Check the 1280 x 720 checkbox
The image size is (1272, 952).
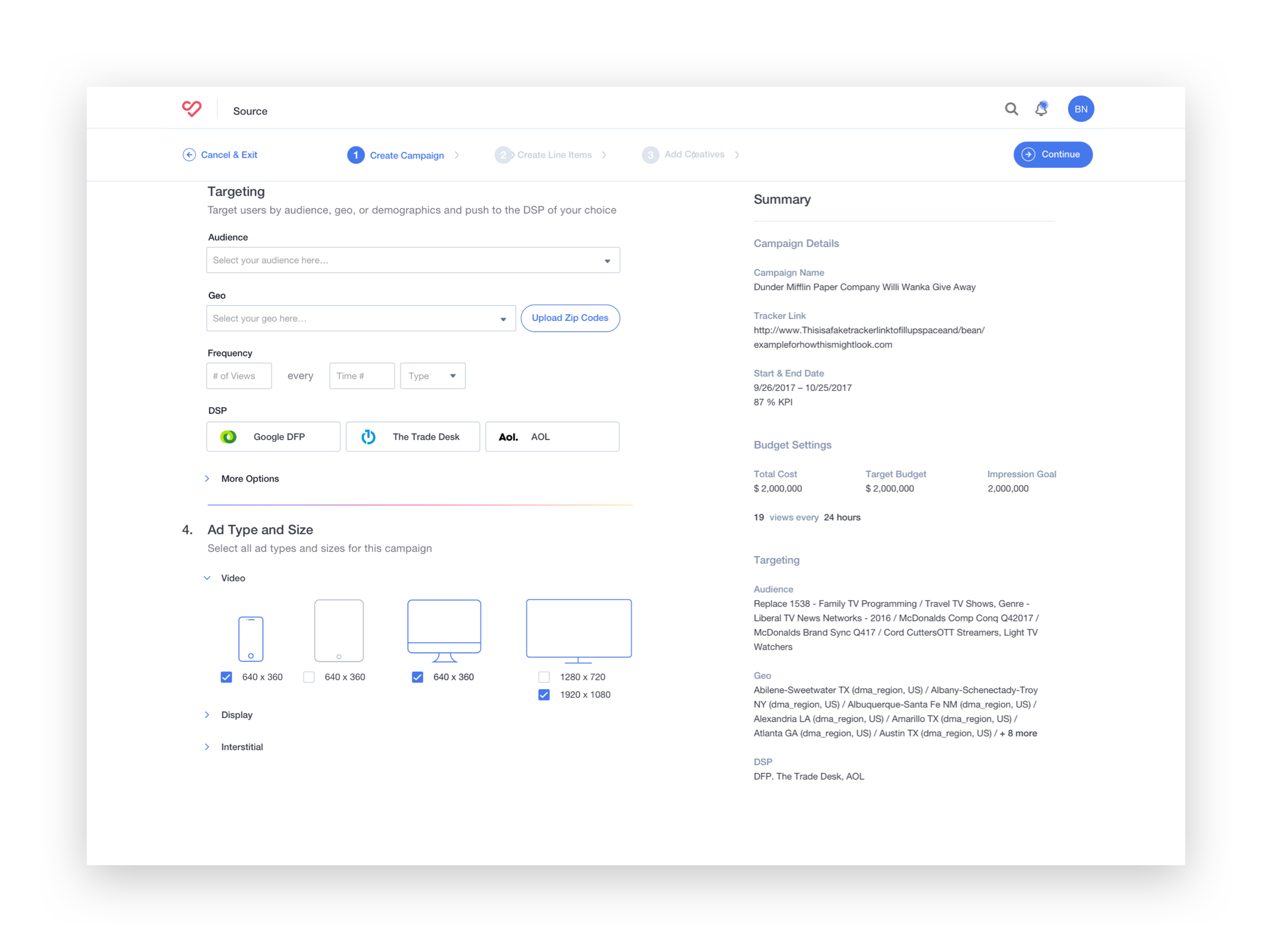[544, 677]
